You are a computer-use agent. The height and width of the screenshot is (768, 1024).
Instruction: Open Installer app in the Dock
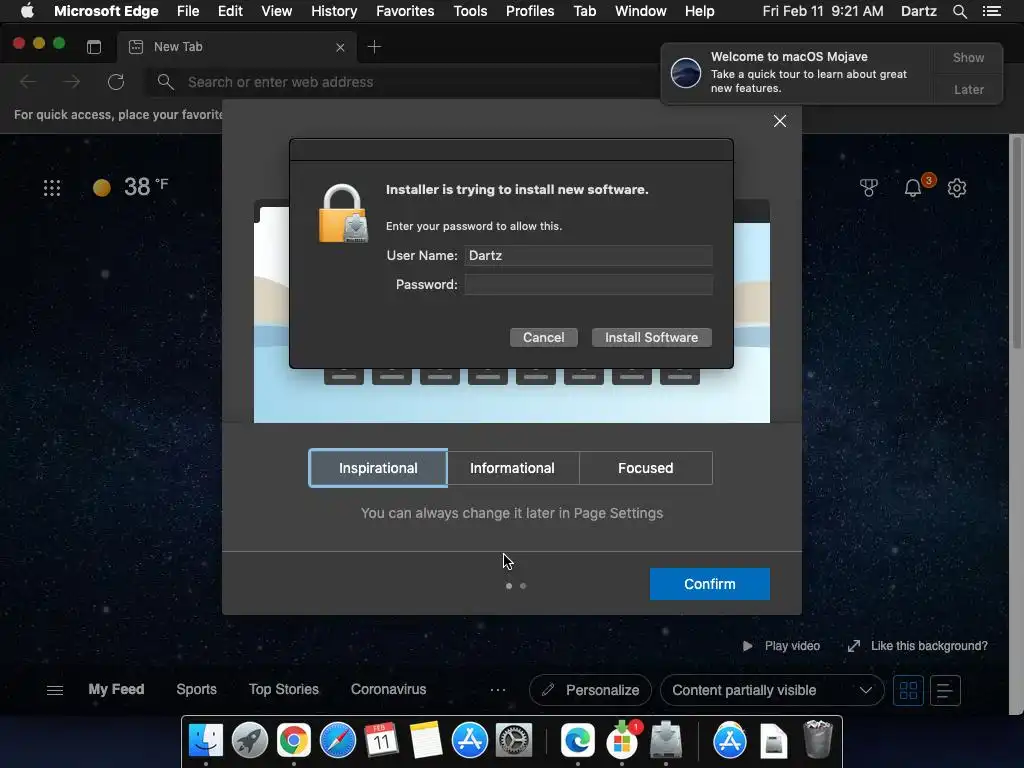(665, 741)
